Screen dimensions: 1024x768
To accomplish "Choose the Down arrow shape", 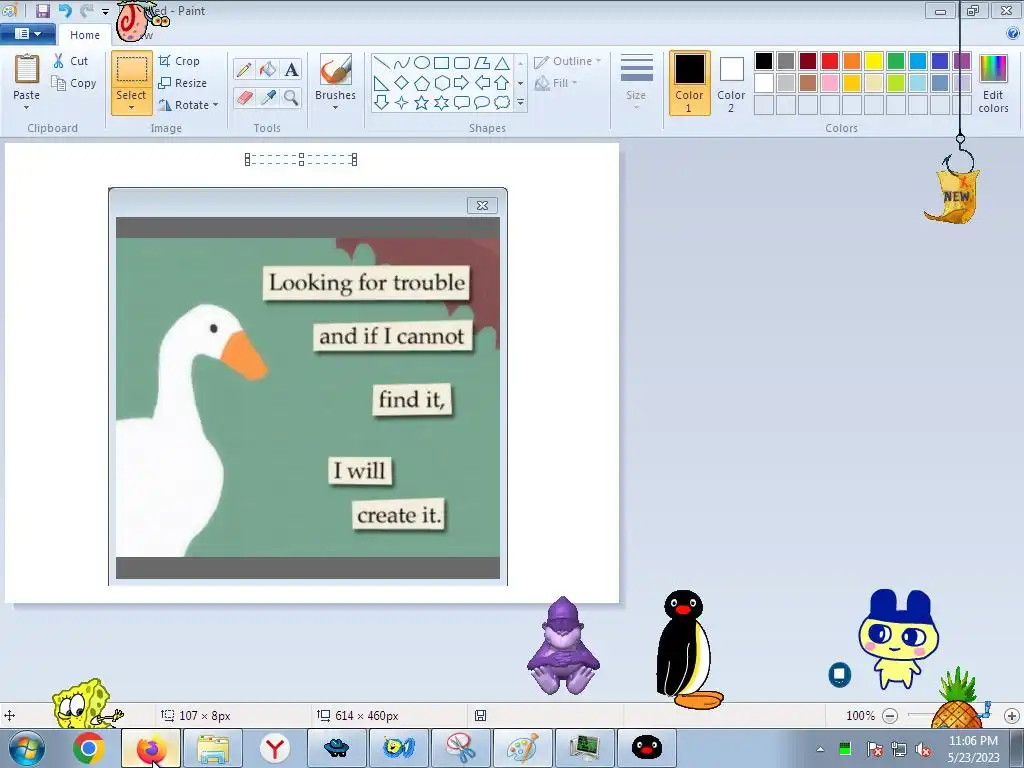I will pos(382,103).
